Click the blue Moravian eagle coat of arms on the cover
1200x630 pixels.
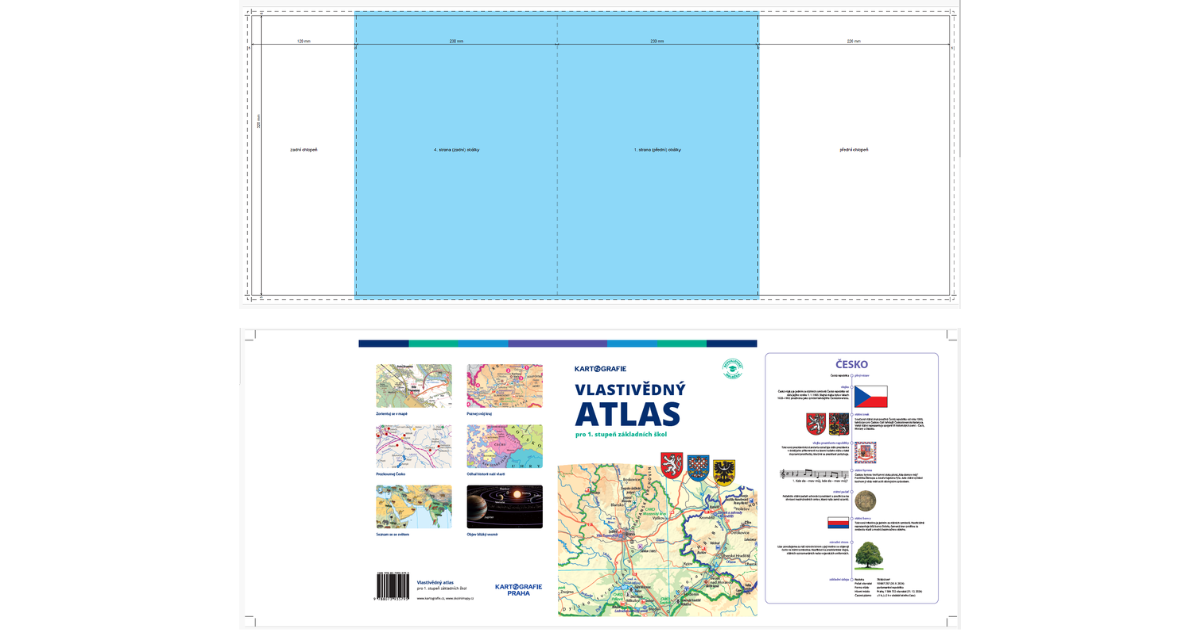698,467
